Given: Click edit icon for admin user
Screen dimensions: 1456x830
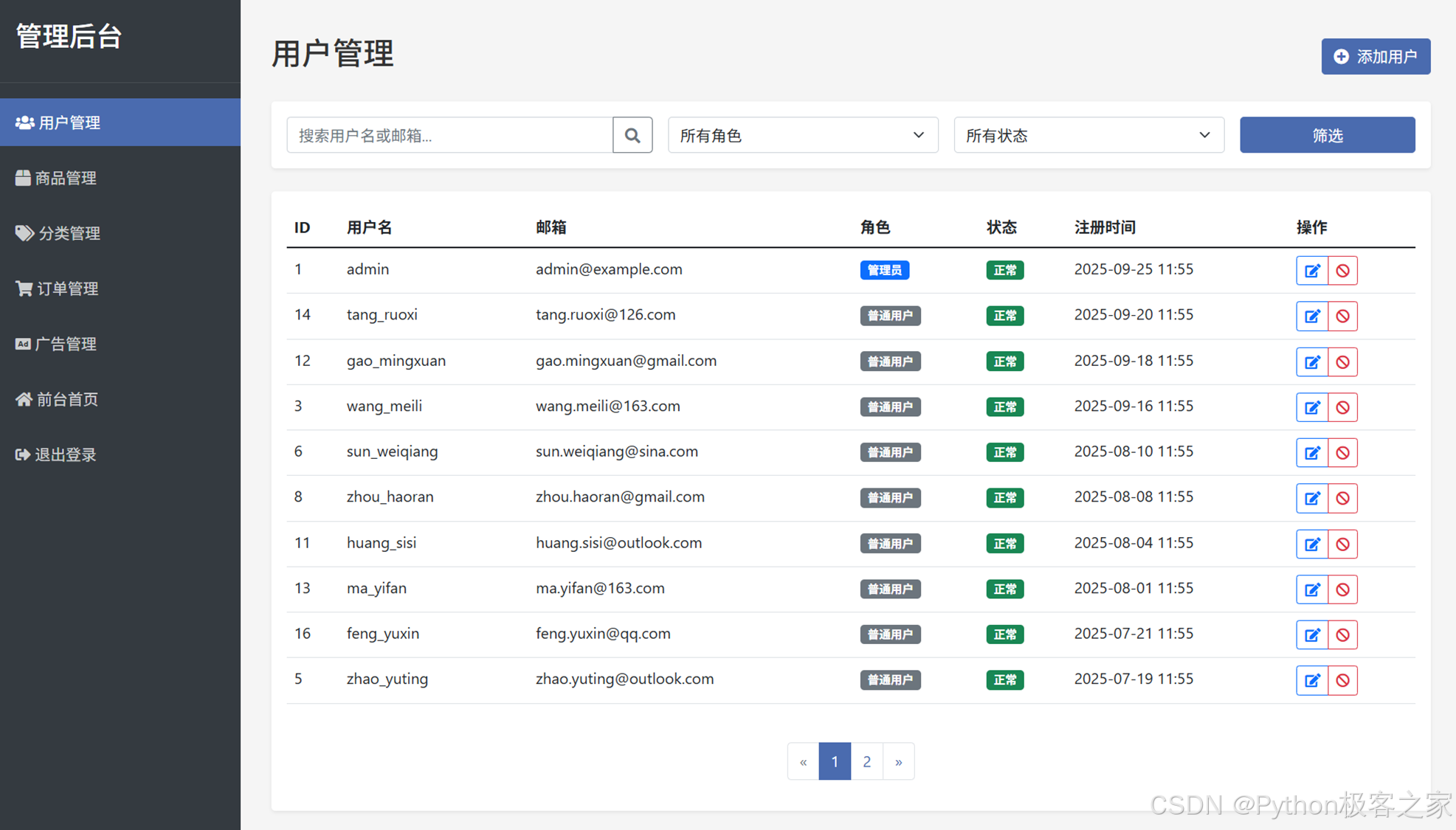Looking at the screenshot, I should coord(1311,271).
